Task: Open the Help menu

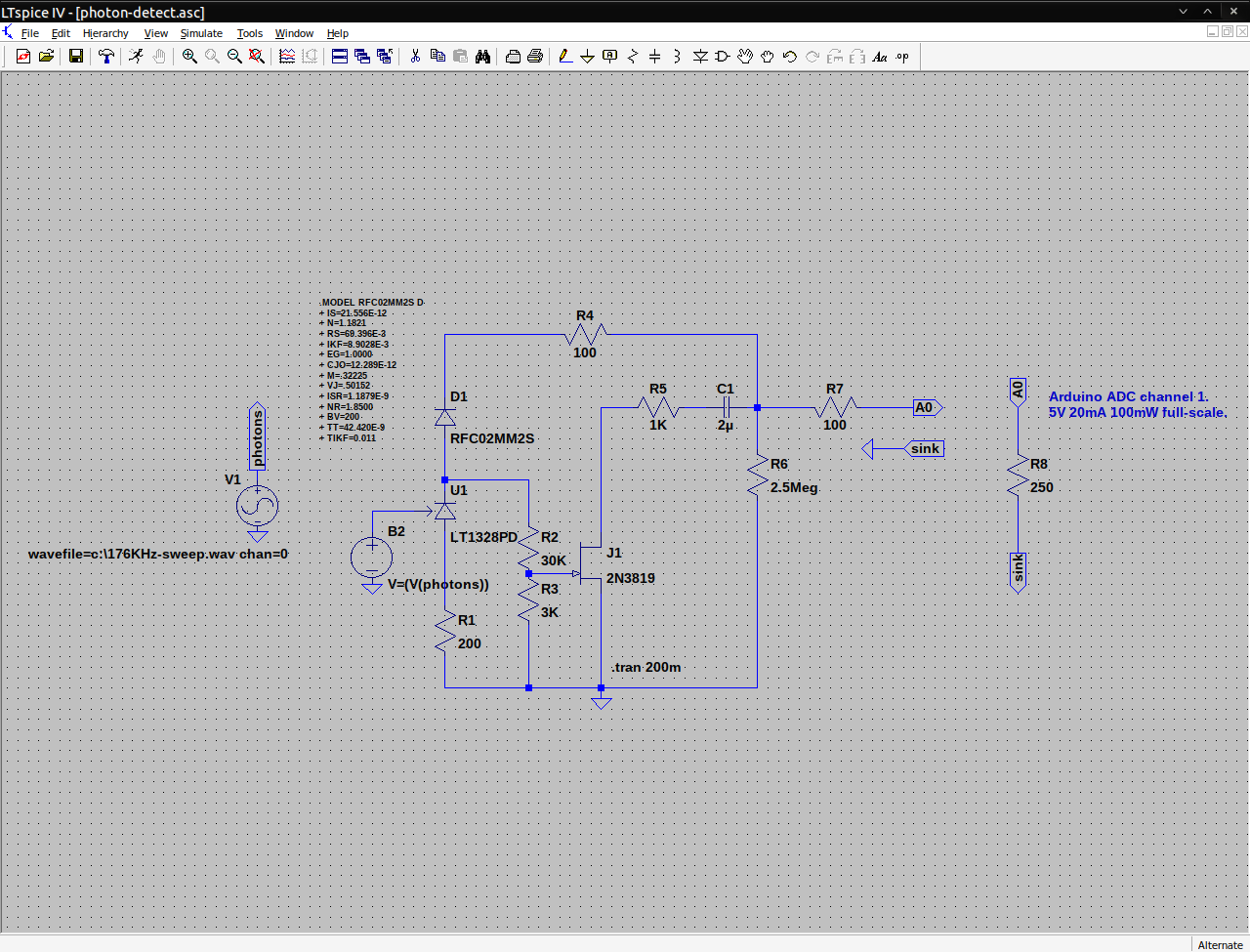Action: click(338, 33)
